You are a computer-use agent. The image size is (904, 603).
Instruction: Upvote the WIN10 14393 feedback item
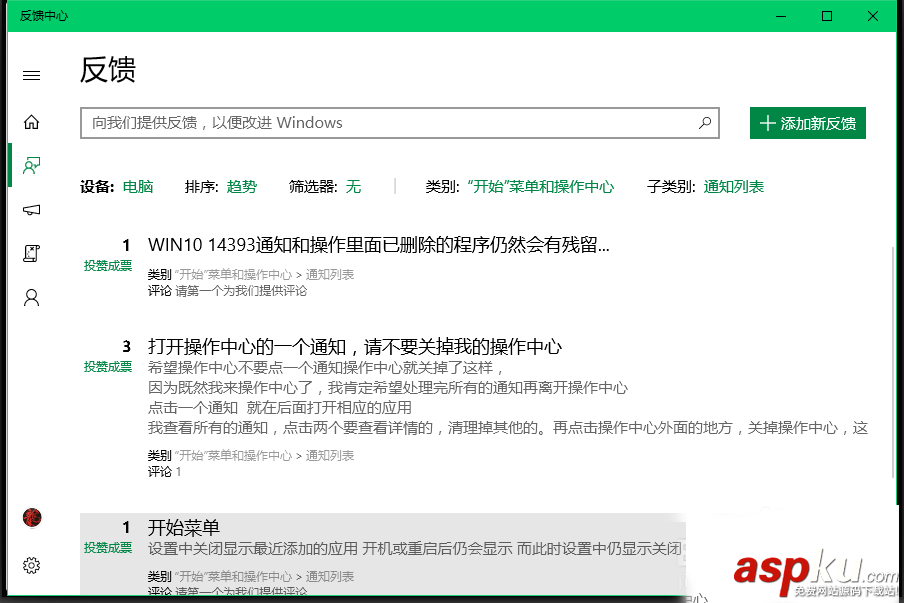click(108, 266)
